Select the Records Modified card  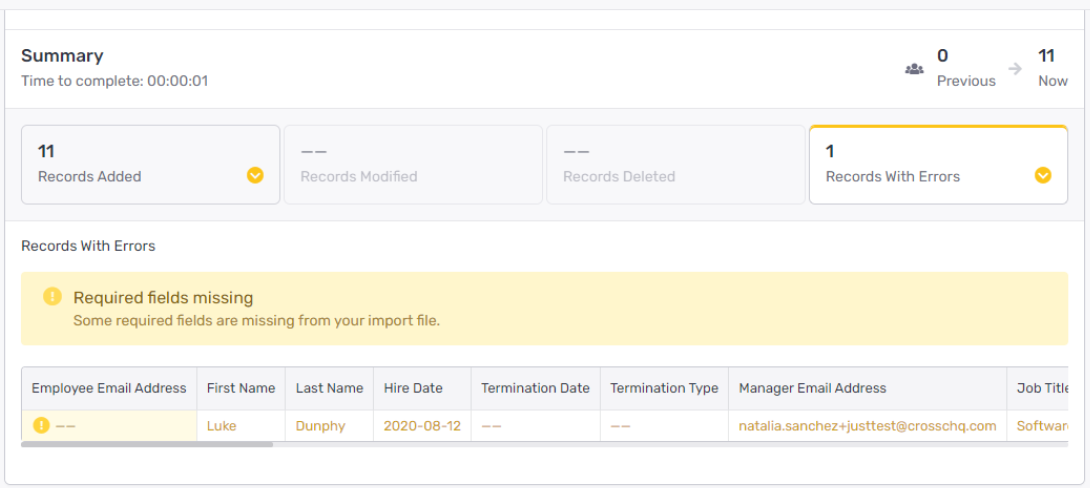click(413, 165)
